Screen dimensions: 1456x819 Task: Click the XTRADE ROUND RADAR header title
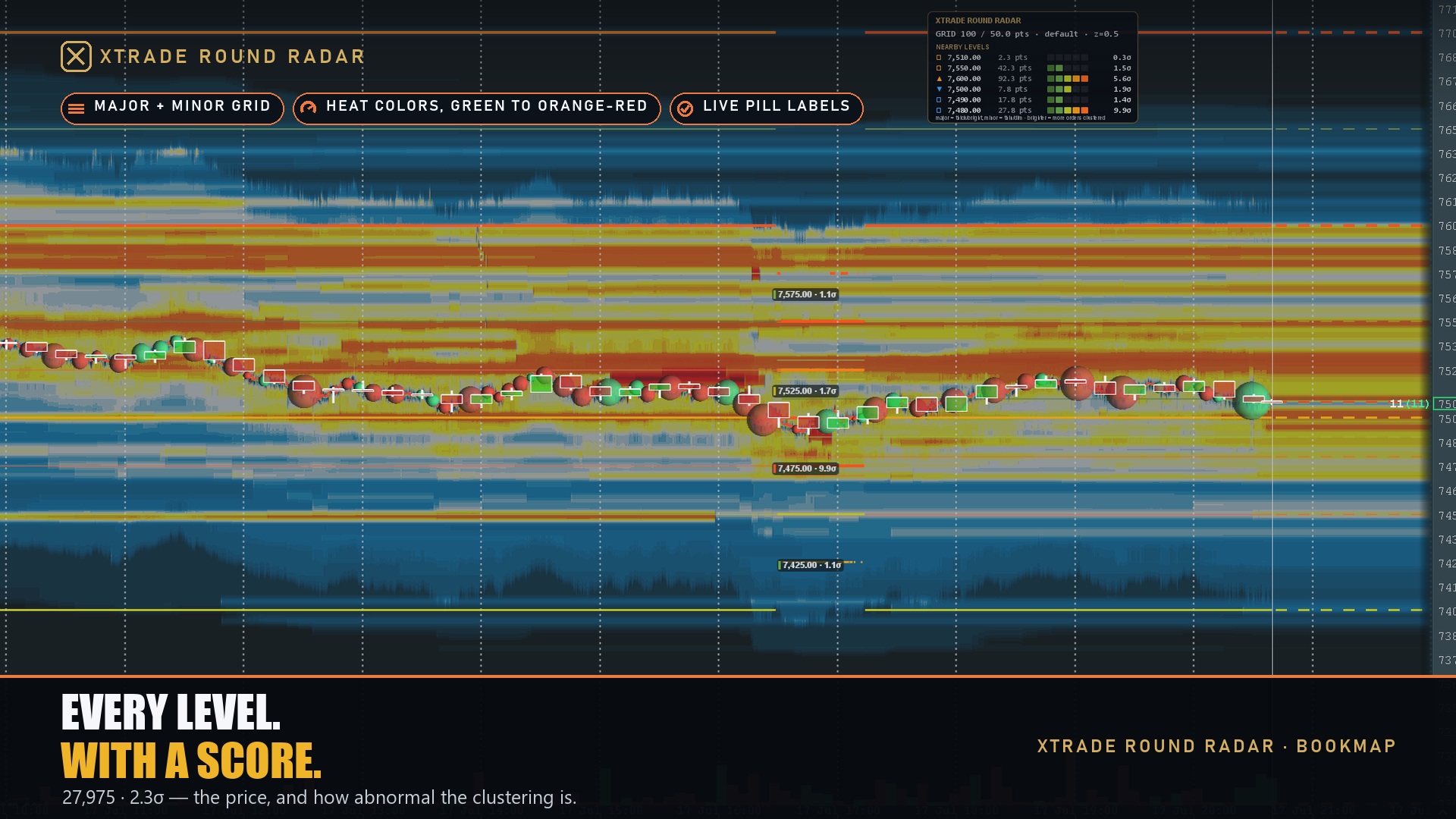(233, 57)
